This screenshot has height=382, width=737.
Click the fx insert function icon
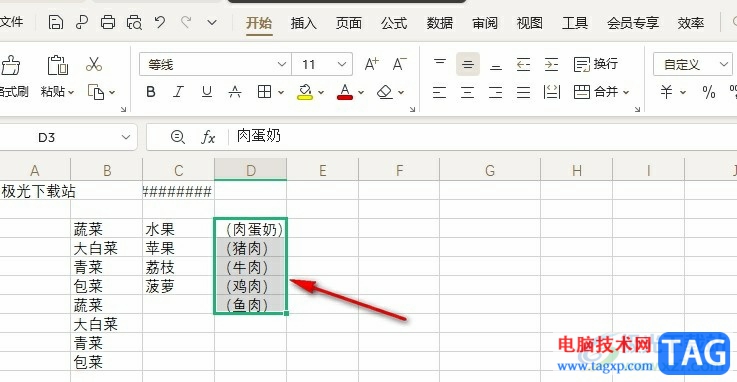(x=208, y=137)
